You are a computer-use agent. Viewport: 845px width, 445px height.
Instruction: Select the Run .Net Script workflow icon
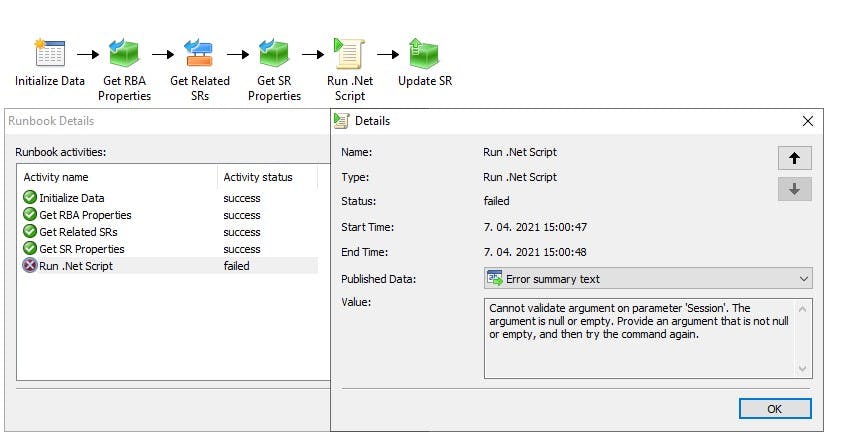pyautogui.click(x=349, y=53)
